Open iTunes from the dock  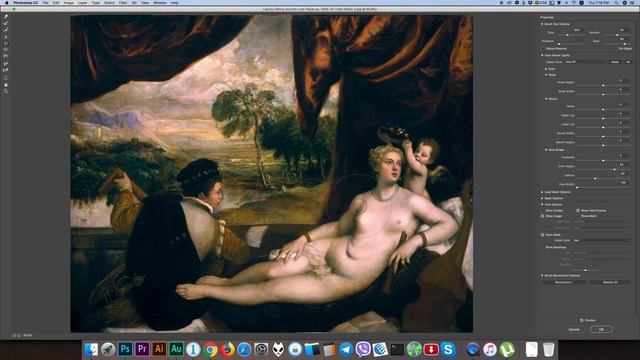490,349
